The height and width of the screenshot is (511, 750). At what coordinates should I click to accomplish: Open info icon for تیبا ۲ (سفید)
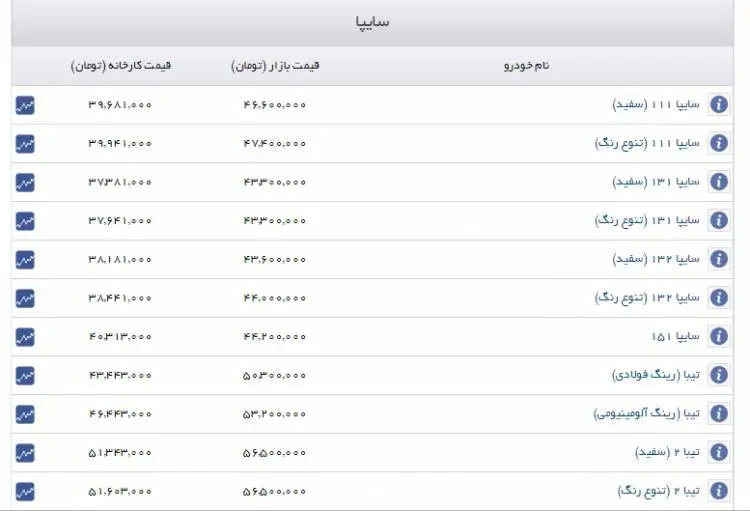click(718, 453)
